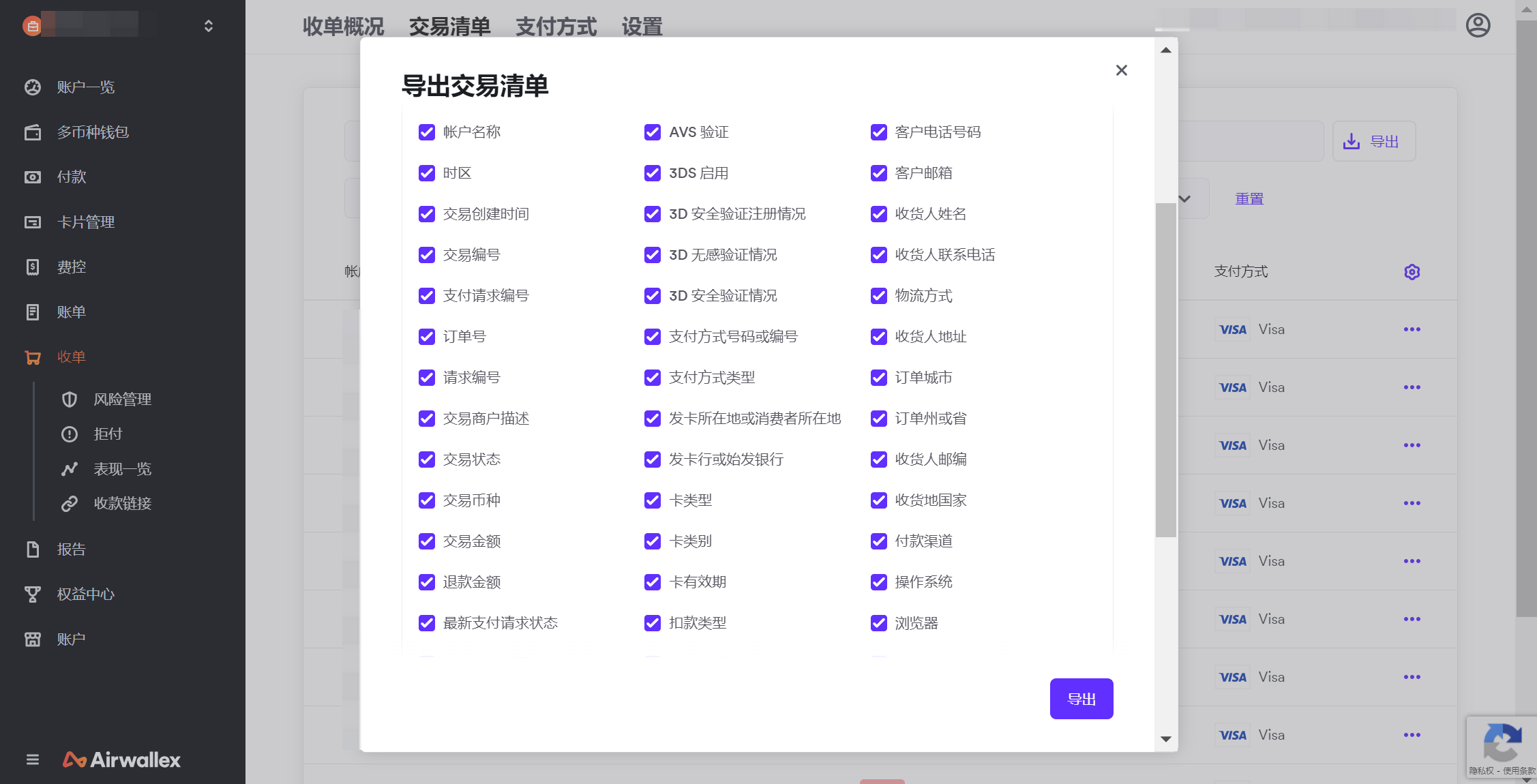Expand the account switcher at top-left
Screen dimensions: 1537x784
(209, 26)
